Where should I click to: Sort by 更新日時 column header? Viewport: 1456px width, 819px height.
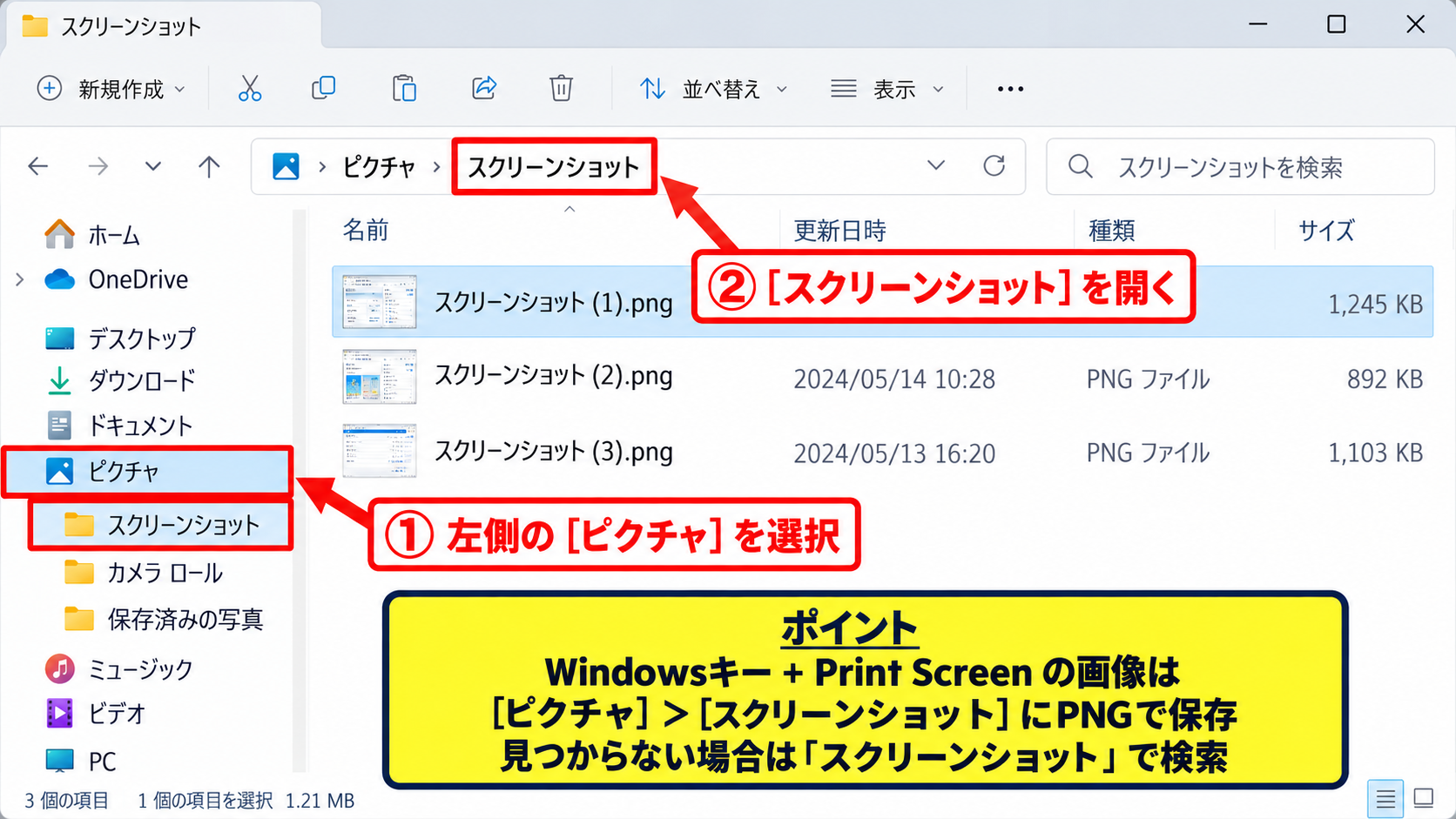click(x=839, y=231)
